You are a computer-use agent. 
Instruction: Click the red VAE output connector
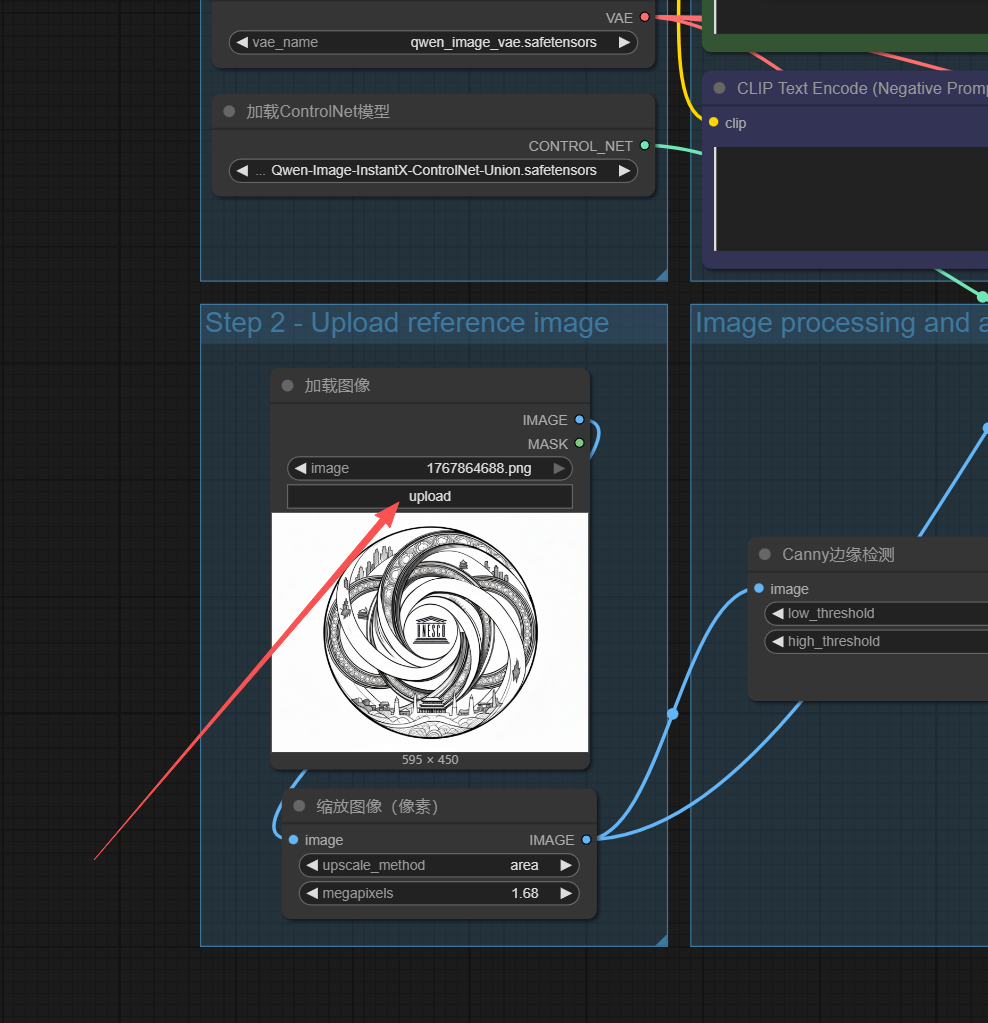(645, 17)
